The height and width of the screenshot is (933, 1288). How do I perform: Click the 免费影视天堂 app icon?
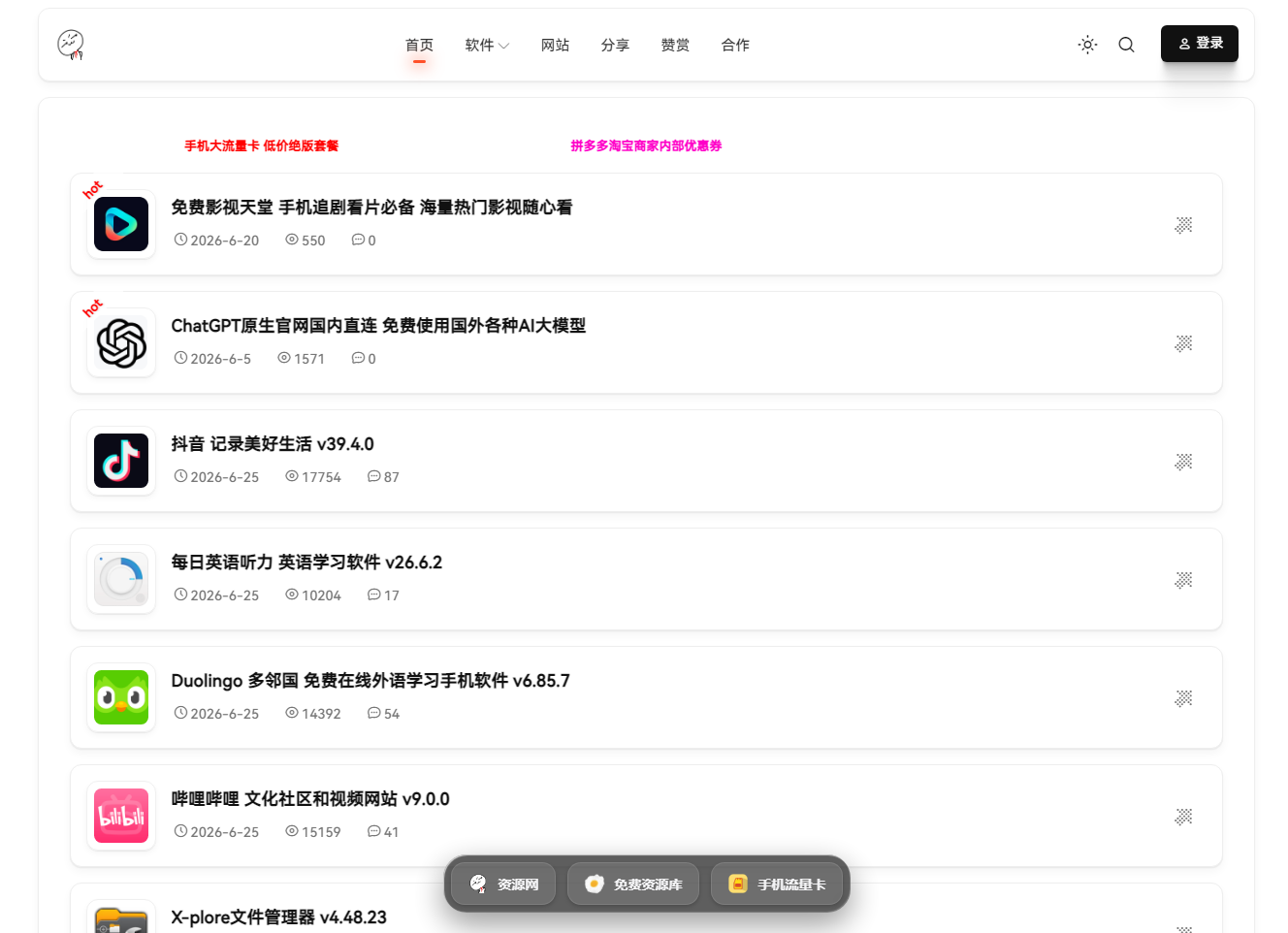click(x=121, y=224)
